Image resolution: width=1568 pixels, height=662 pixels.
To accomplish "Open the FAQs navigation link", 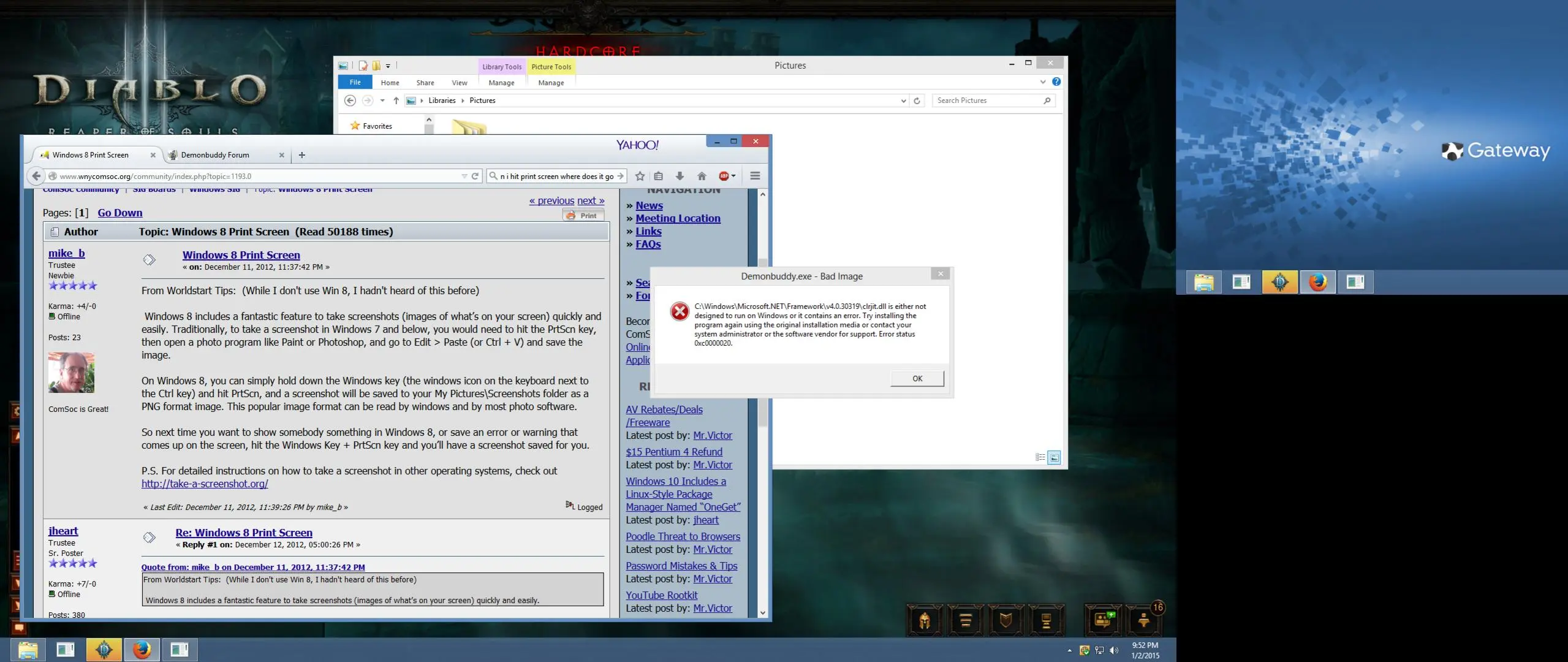I will tap(648, 244).
